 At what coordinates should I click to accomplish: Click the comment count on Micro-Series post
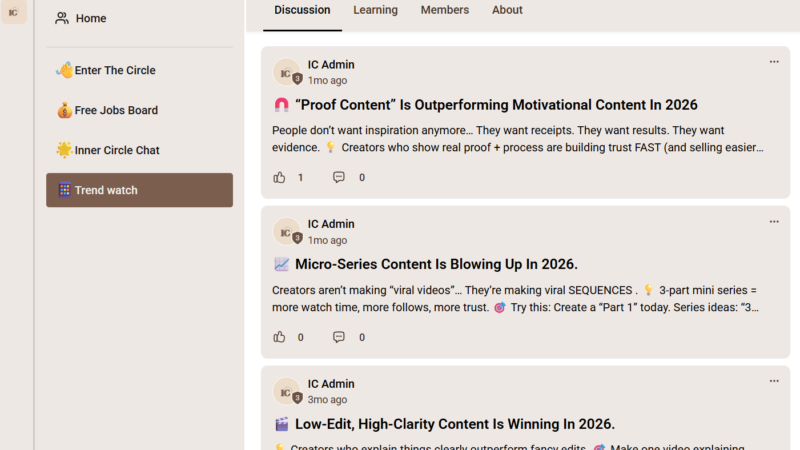click(x=362, y=337)
